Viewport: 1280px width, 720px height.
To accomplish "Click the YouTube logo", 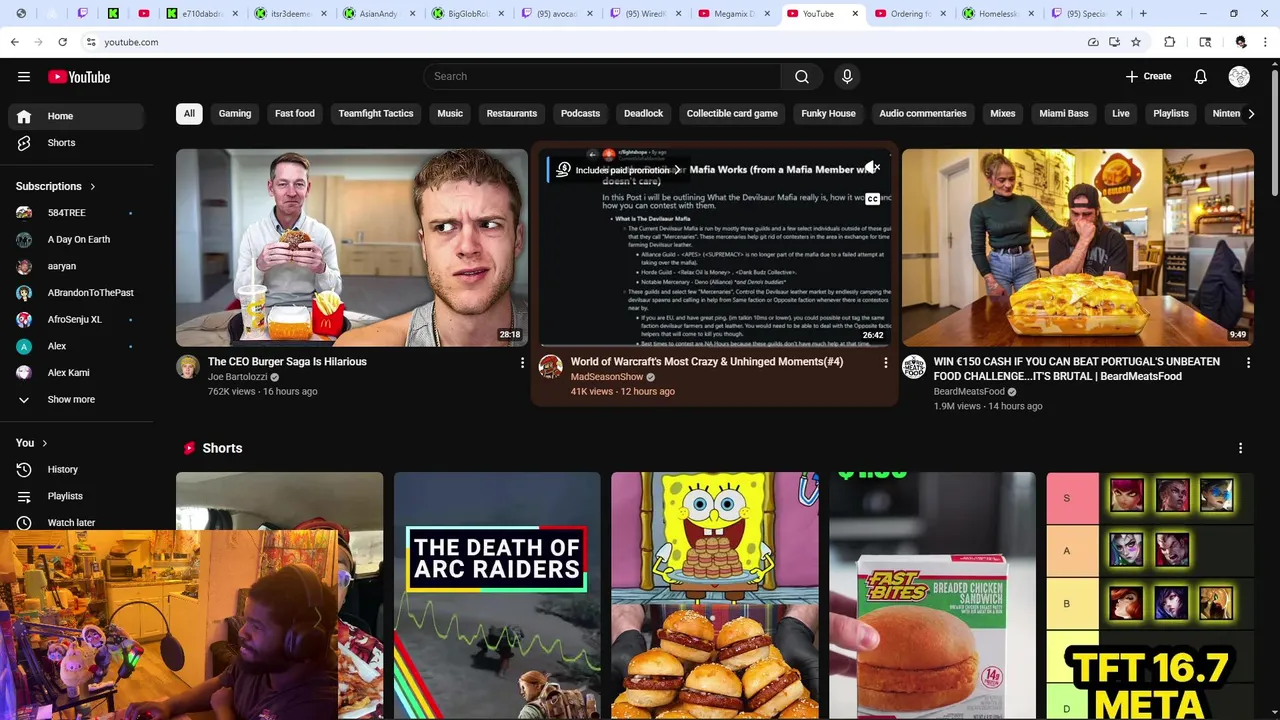I will tap(79, 77).
